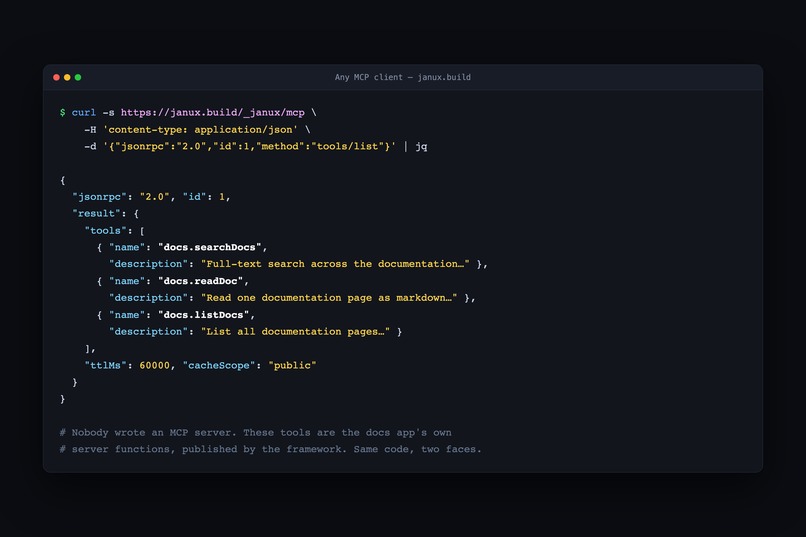
Task: Click the 'List all documentation pages…' description
Action: click(x=295, y=332)
